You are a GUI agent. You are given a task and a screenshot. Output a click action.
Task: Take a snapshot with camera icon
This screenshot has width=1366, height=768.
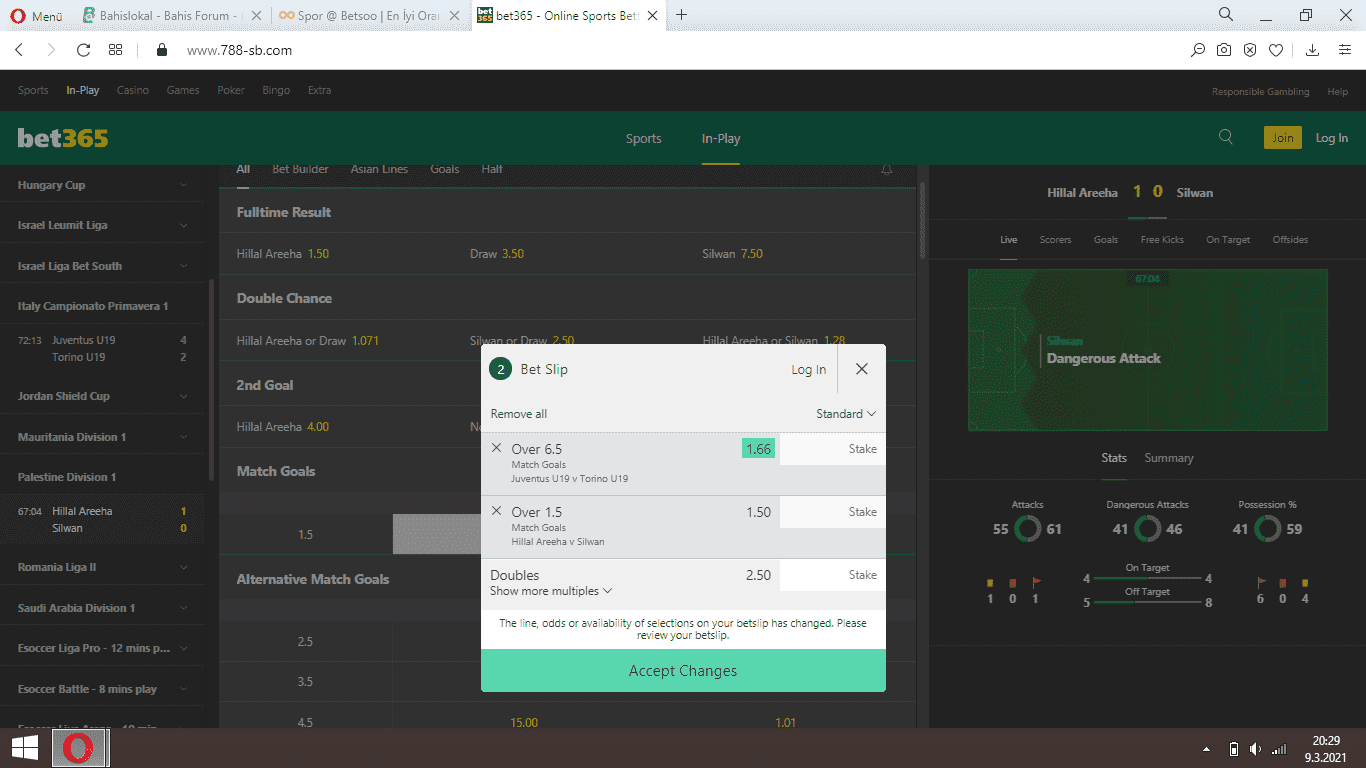click(x=1224, y=50)
